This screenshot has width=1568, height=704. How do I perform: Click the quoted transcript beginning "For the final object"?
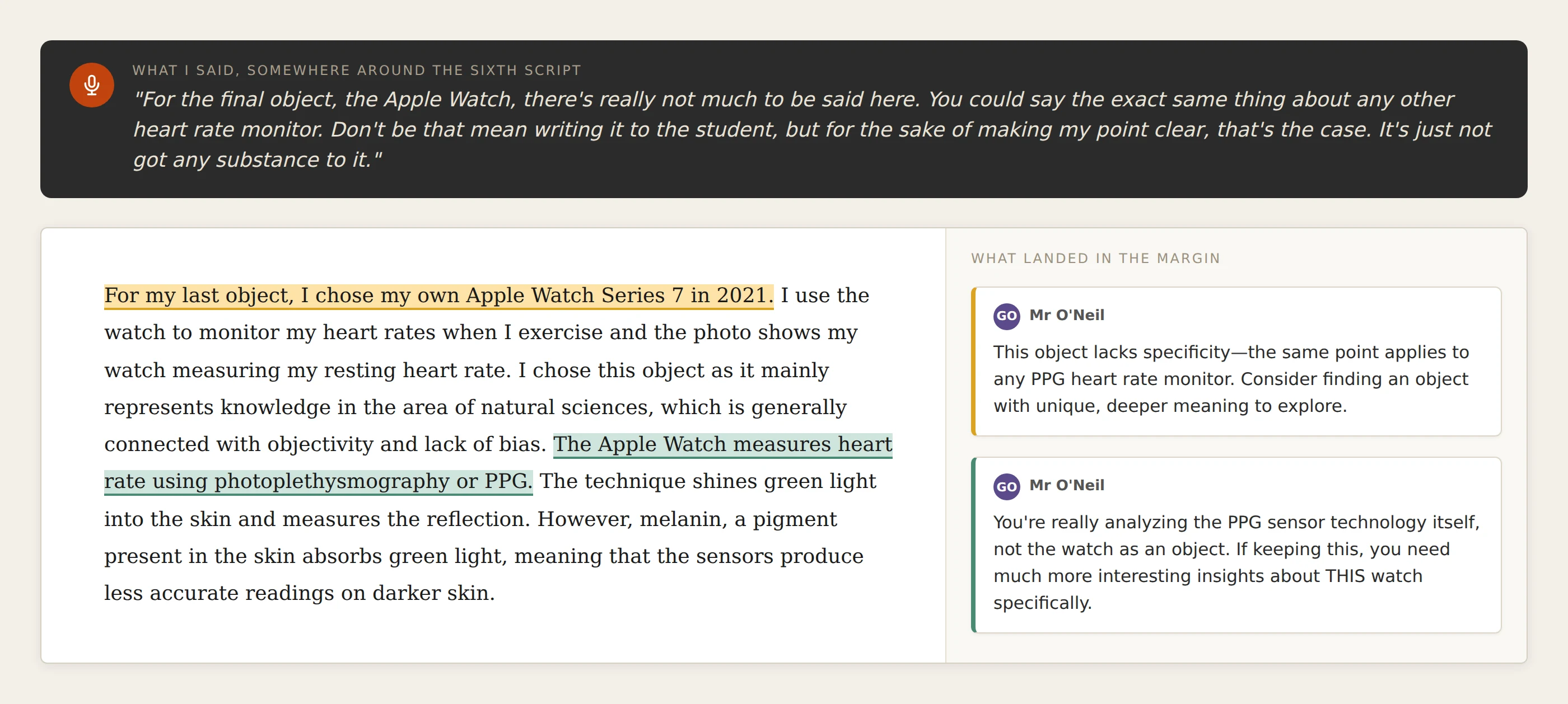coord(812,130)
